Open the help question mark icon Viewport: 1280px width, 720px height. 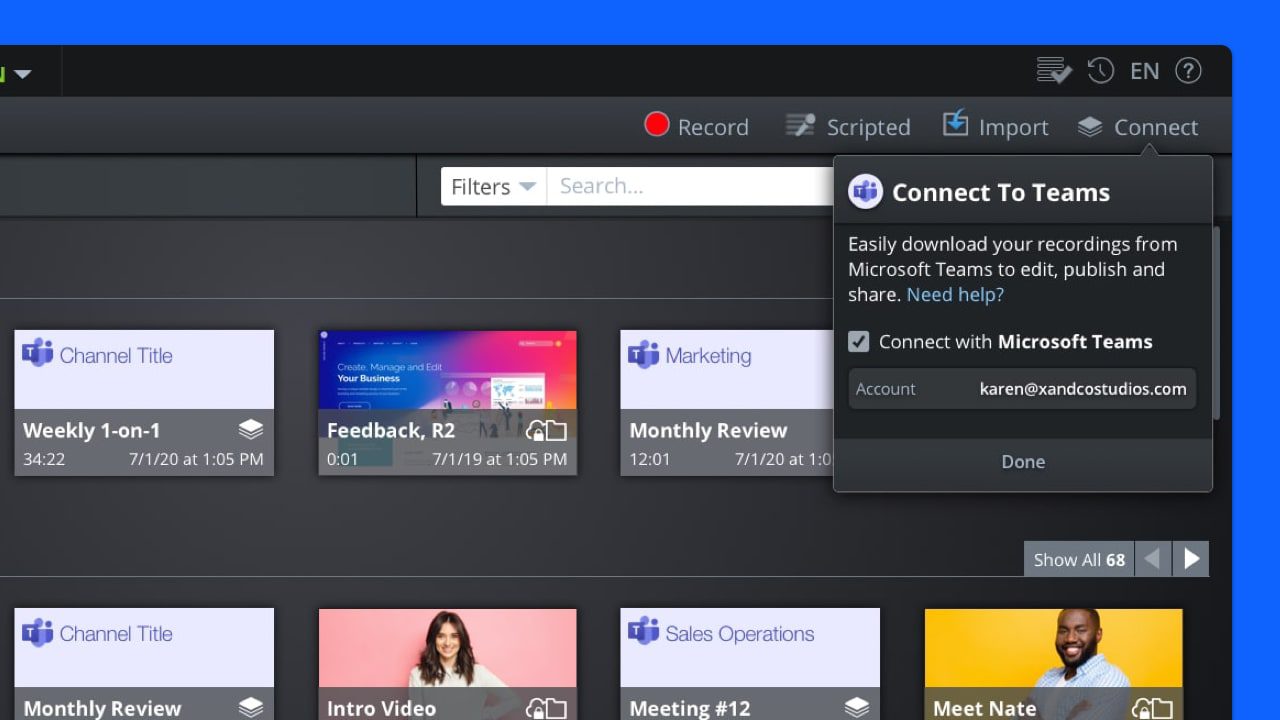pos(1188,71)
